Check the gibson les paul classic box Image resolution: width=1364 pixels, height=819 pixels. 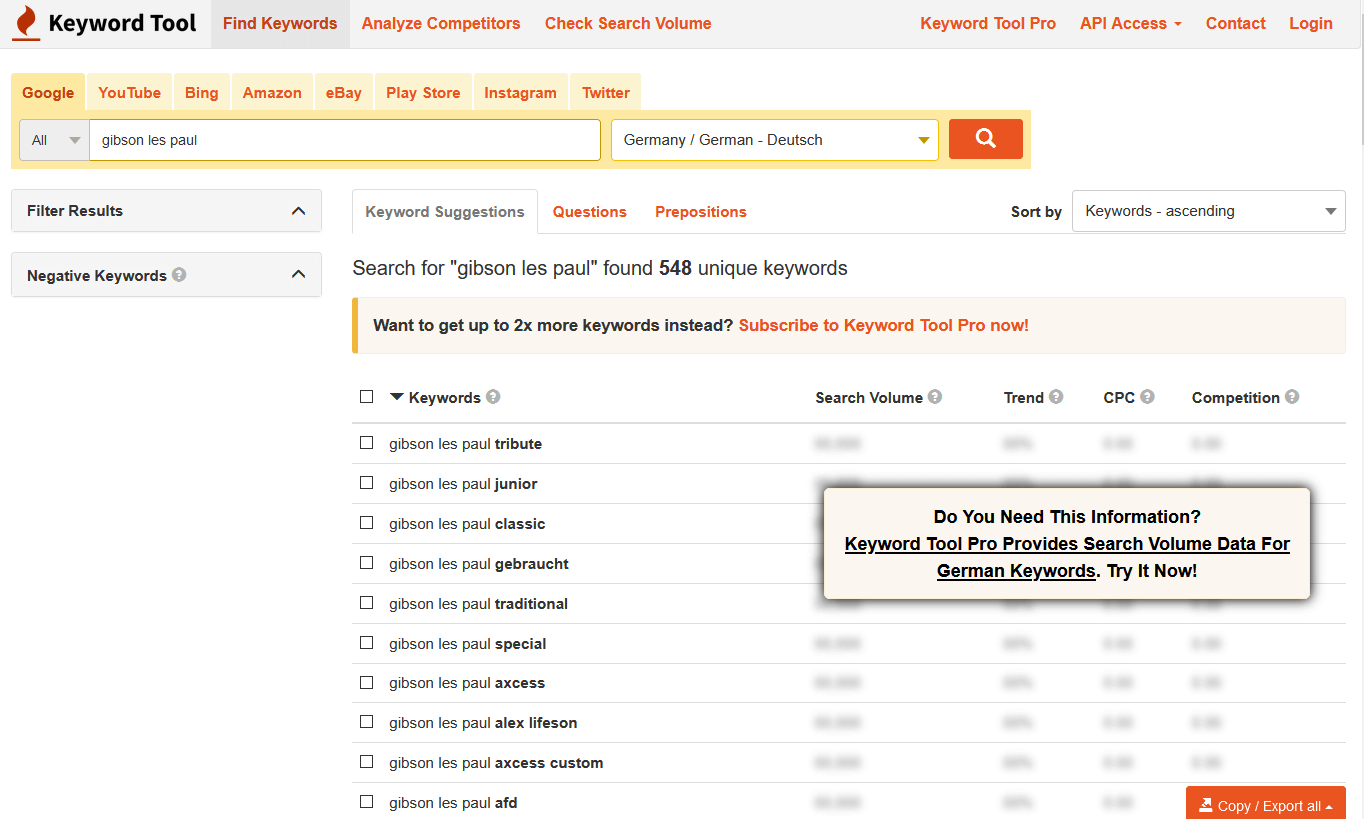click(x=366, y=523)
